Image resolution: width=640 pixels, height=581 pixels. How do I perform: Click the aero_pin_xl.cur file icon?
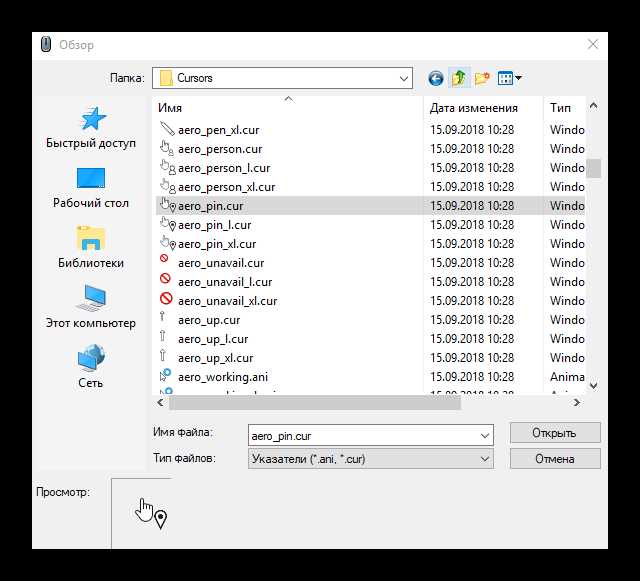coord(167,243)
